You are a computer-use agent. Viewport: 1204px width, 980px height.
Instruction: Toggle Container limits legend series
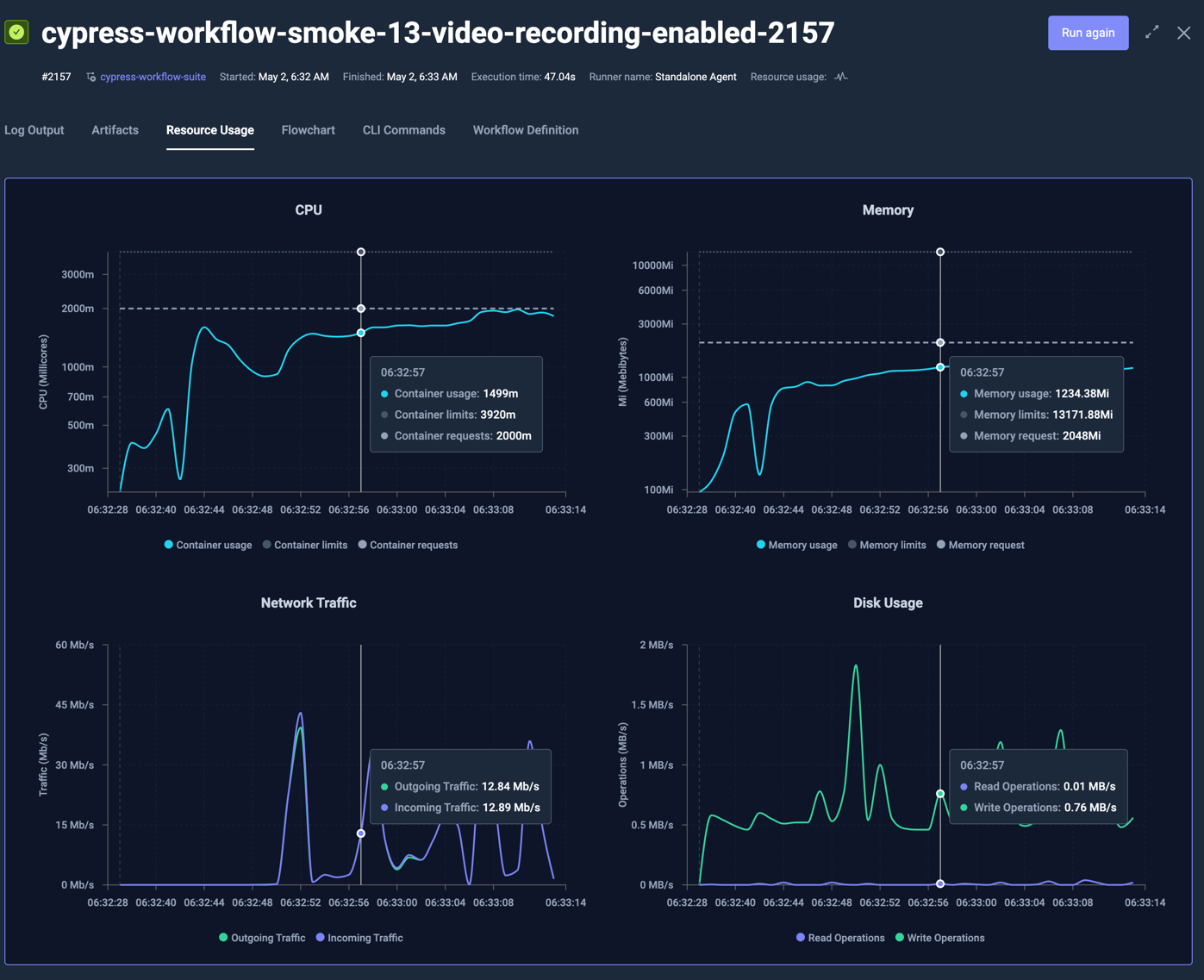pos(305,545)
